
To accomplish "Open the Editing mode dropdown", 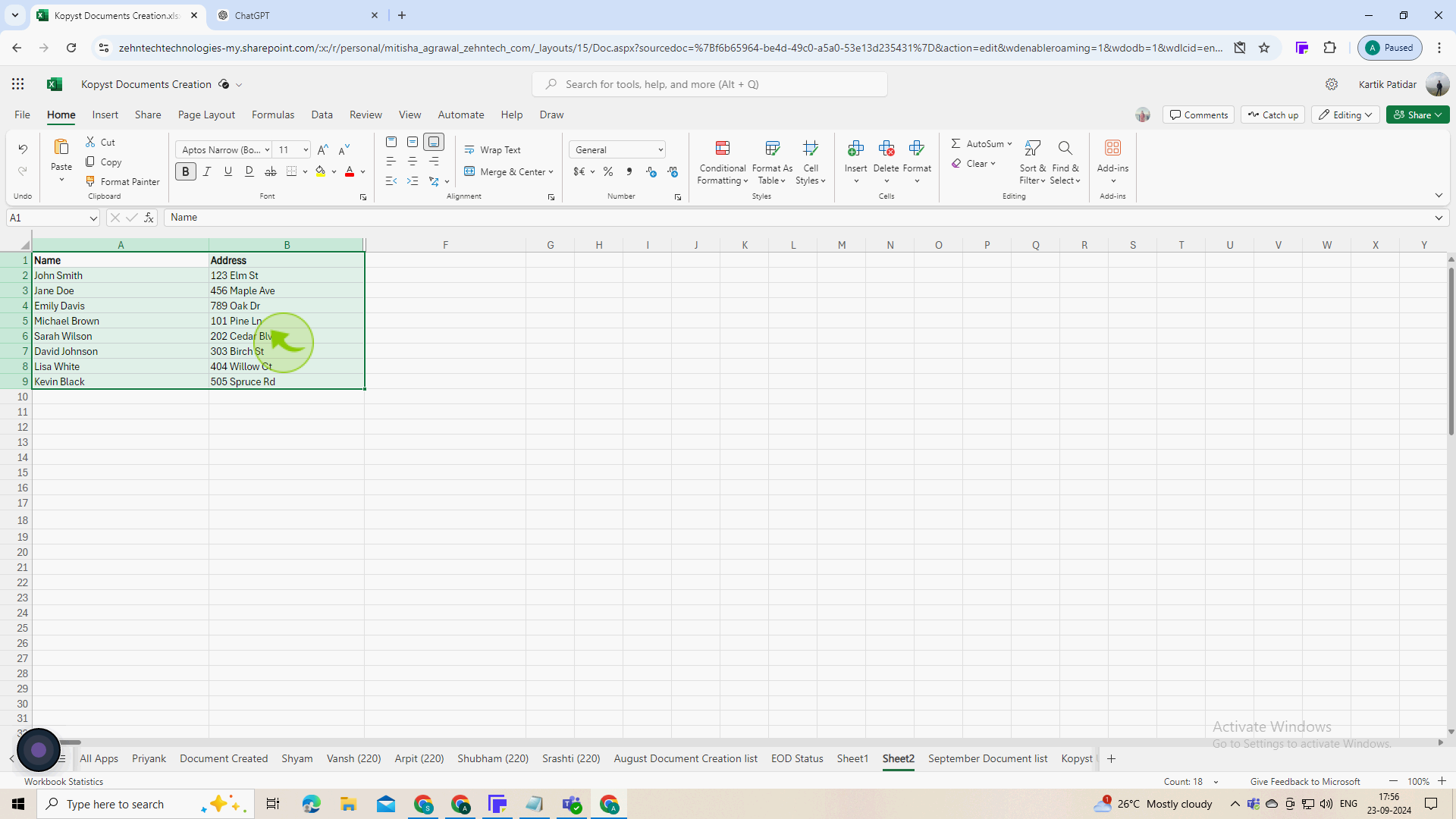I will click(1345, 115).
